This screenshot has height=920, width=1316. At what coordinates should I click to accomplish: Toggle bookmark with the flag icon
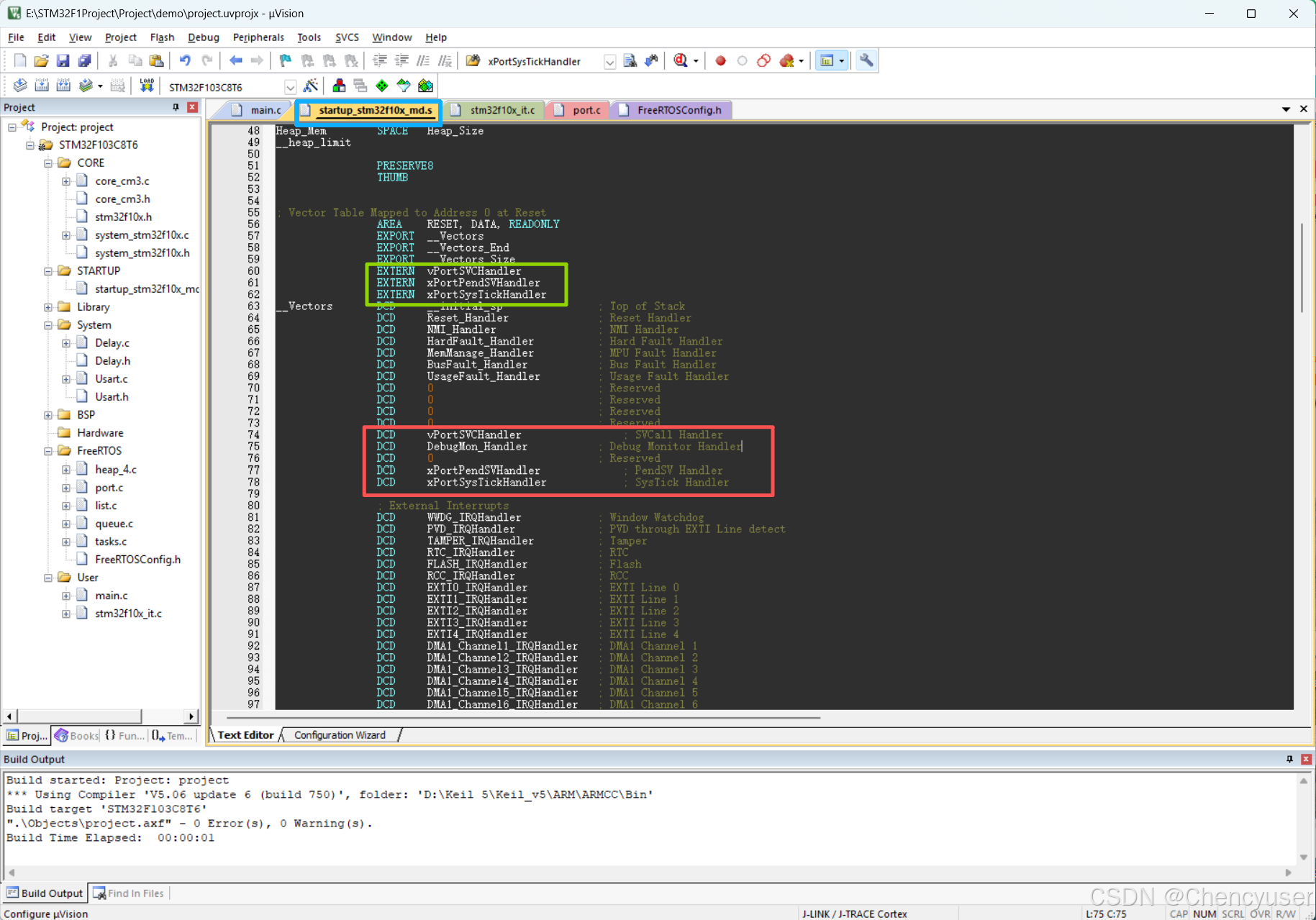[286, 61]
